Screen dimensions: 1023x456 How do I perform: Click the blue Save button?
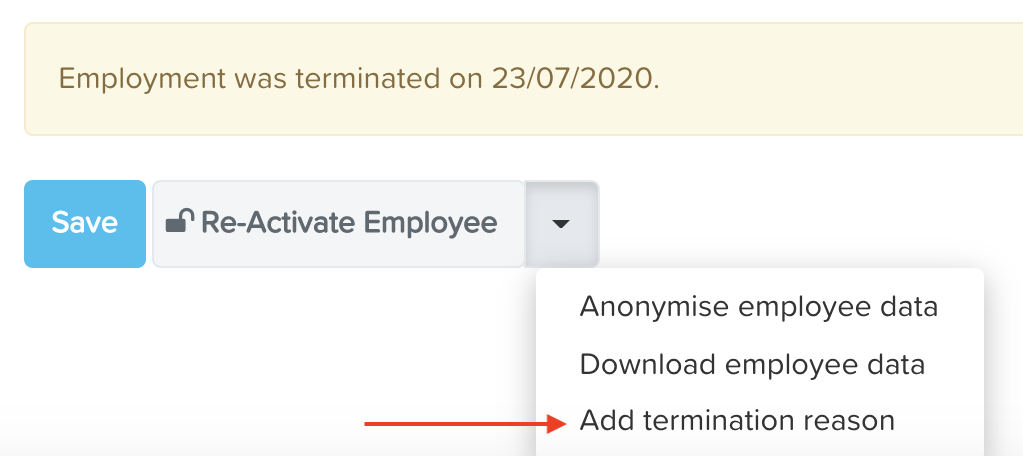click(85, 224)
